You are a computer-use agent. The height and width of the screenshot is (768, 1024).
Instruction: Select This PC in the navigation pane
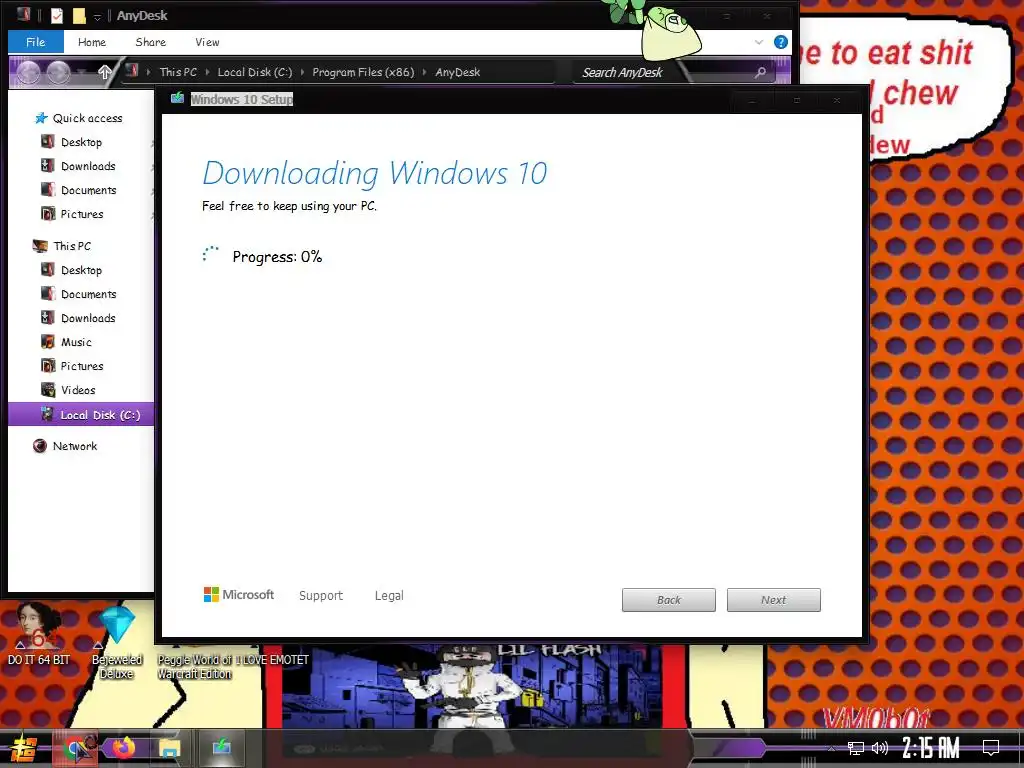point(72,246)
